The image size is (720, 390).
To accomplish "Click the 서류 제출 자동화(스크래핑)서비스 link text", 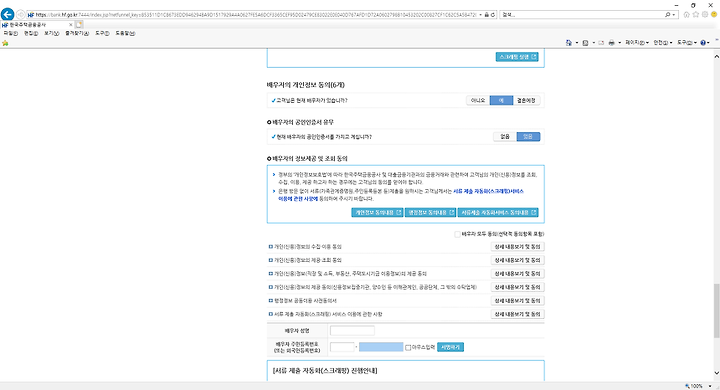I will 488,191.
